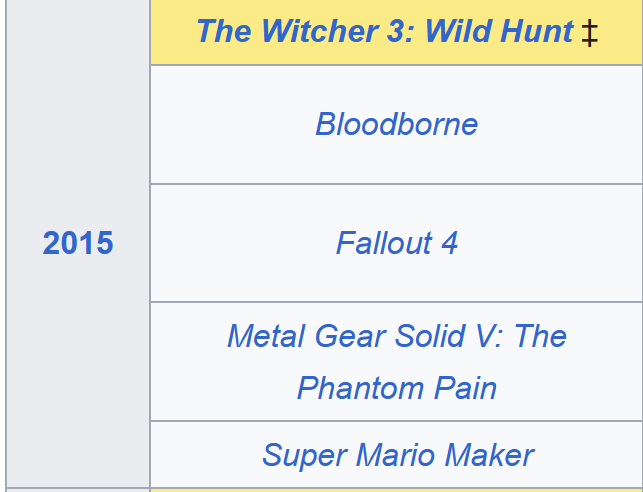
Task: Open The Witcher 3: Wild Hunt link
Action: coord(385,31)
